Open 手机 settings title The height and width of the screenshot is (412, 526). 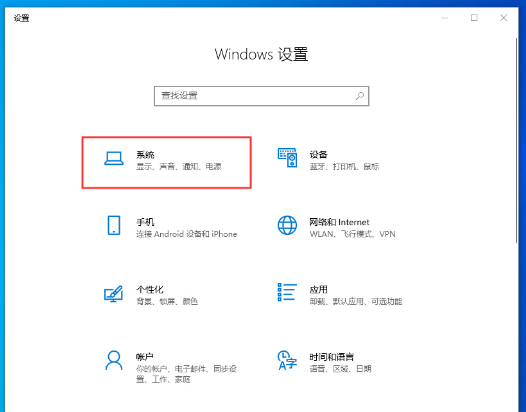click(145, 222)
